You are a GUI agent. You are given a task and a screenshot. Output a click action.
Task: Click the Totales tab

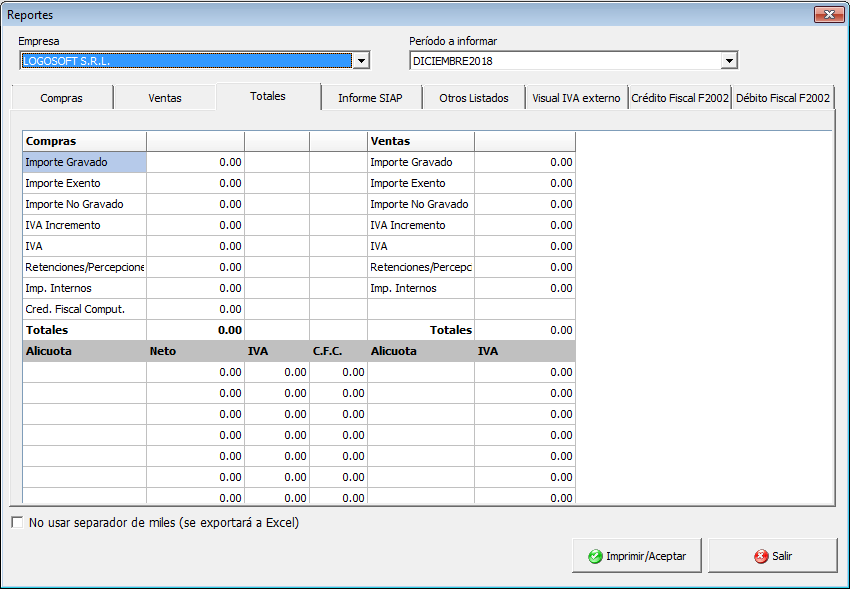(268, 96)
